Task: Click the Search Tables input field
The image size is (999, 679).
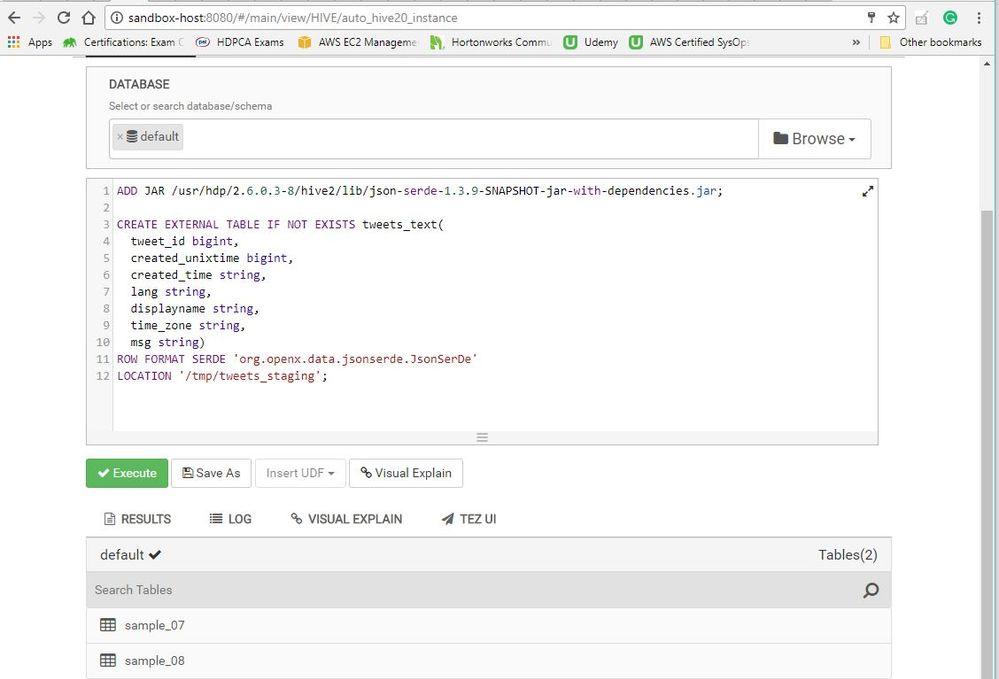Action: [x=470, y=590]
